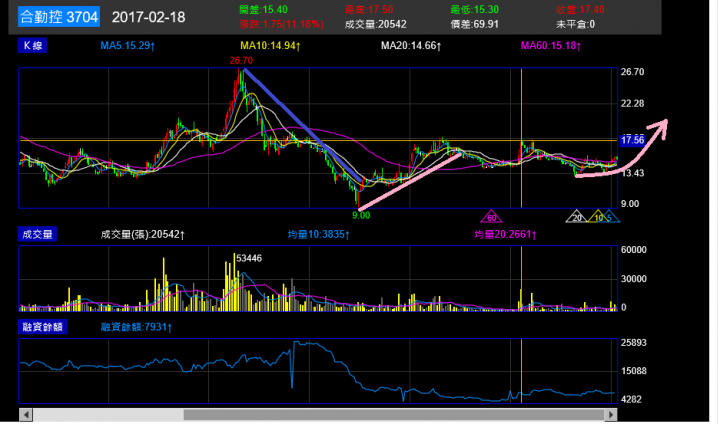720x424 pixels.
Task: Select the 成交量 panel label
Action: click(37, 234)
